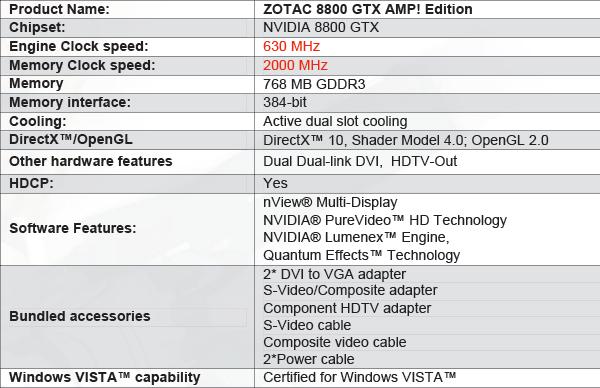Screen dimensions: 600x388
Task: Click the nView Multi-Display line
Action: point(330,202)
